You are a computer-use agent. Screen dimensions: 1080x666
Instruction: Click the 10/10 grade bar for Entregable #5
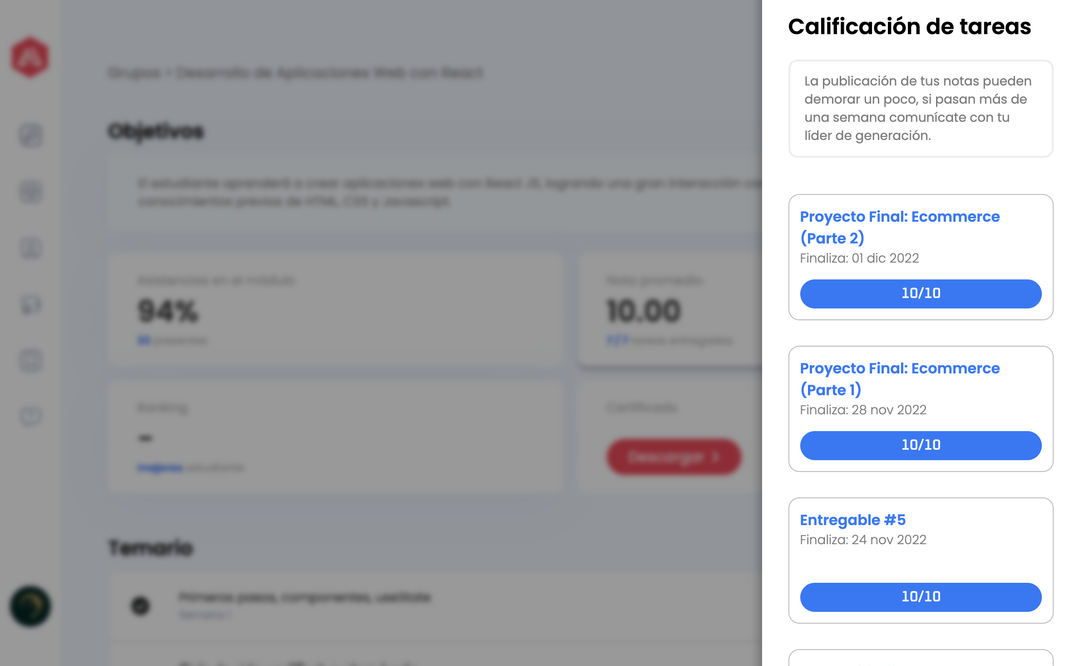920,597
